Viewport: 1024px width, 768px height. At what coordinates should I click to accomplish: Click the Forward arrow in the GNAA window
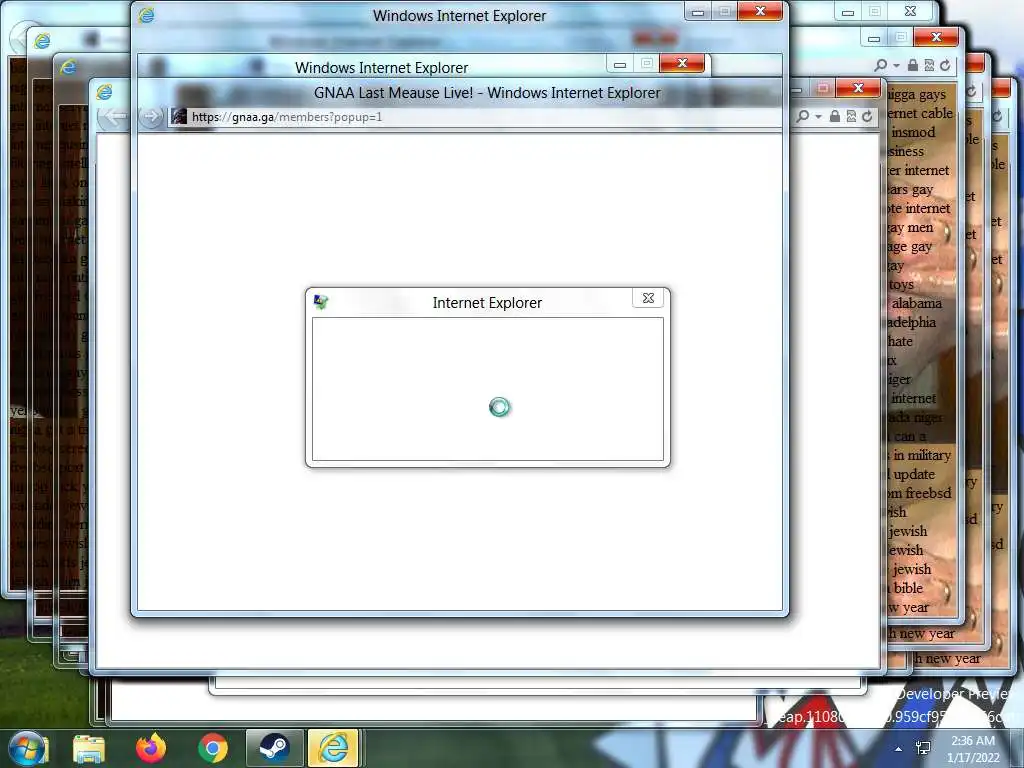151,117
